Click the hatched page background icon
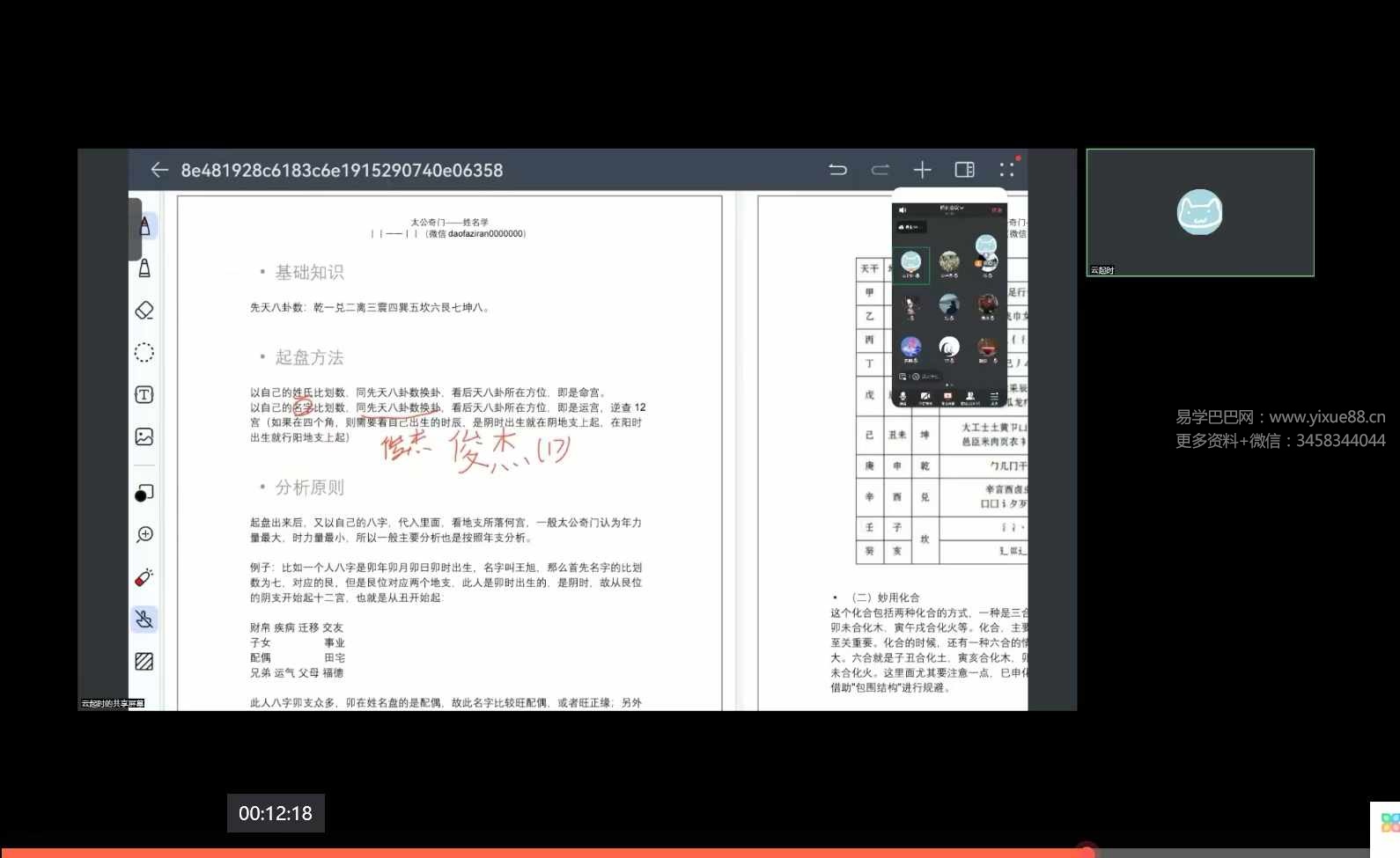Screen dimensions: 1400x858 point(144,662)
